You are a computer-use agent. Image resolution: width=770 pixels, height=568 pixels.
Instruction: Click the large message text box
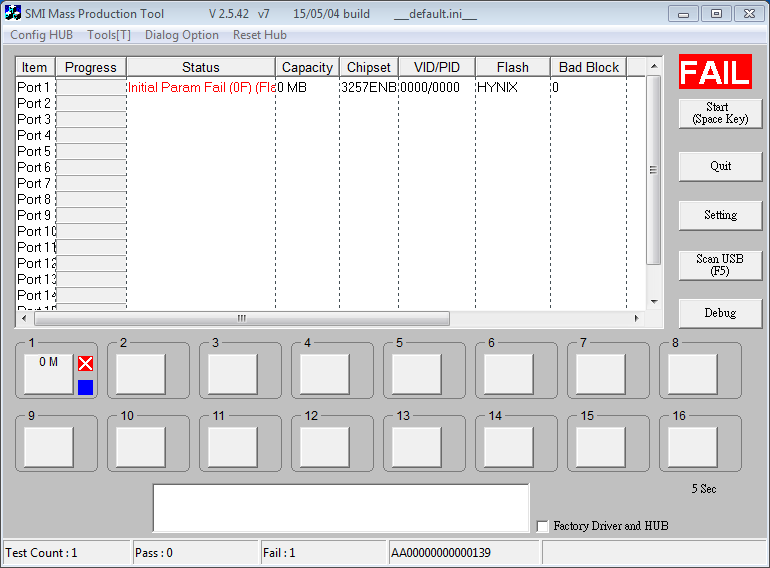tap(341, 508)
